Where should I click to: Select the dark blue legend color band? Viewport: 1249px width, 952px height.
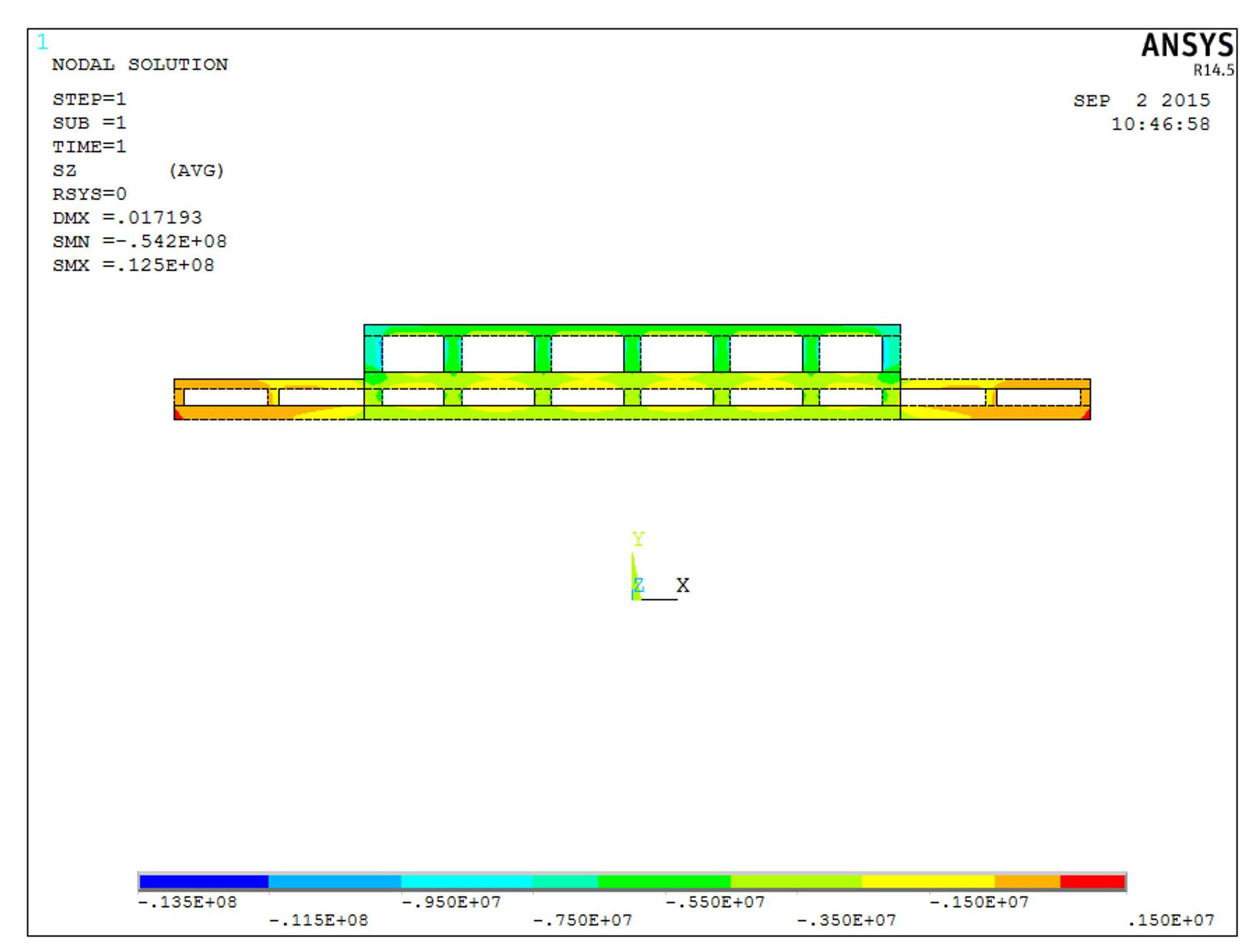tap(204, 882)
